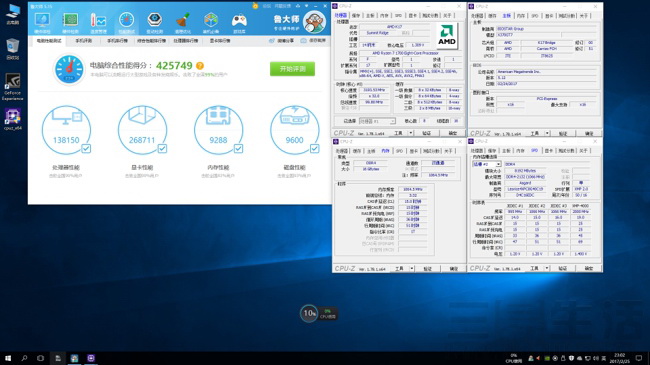Image resolution: width=650 pixels, height=365 pixels.
Task: Open the Windows Start menu
Action: 8,358
